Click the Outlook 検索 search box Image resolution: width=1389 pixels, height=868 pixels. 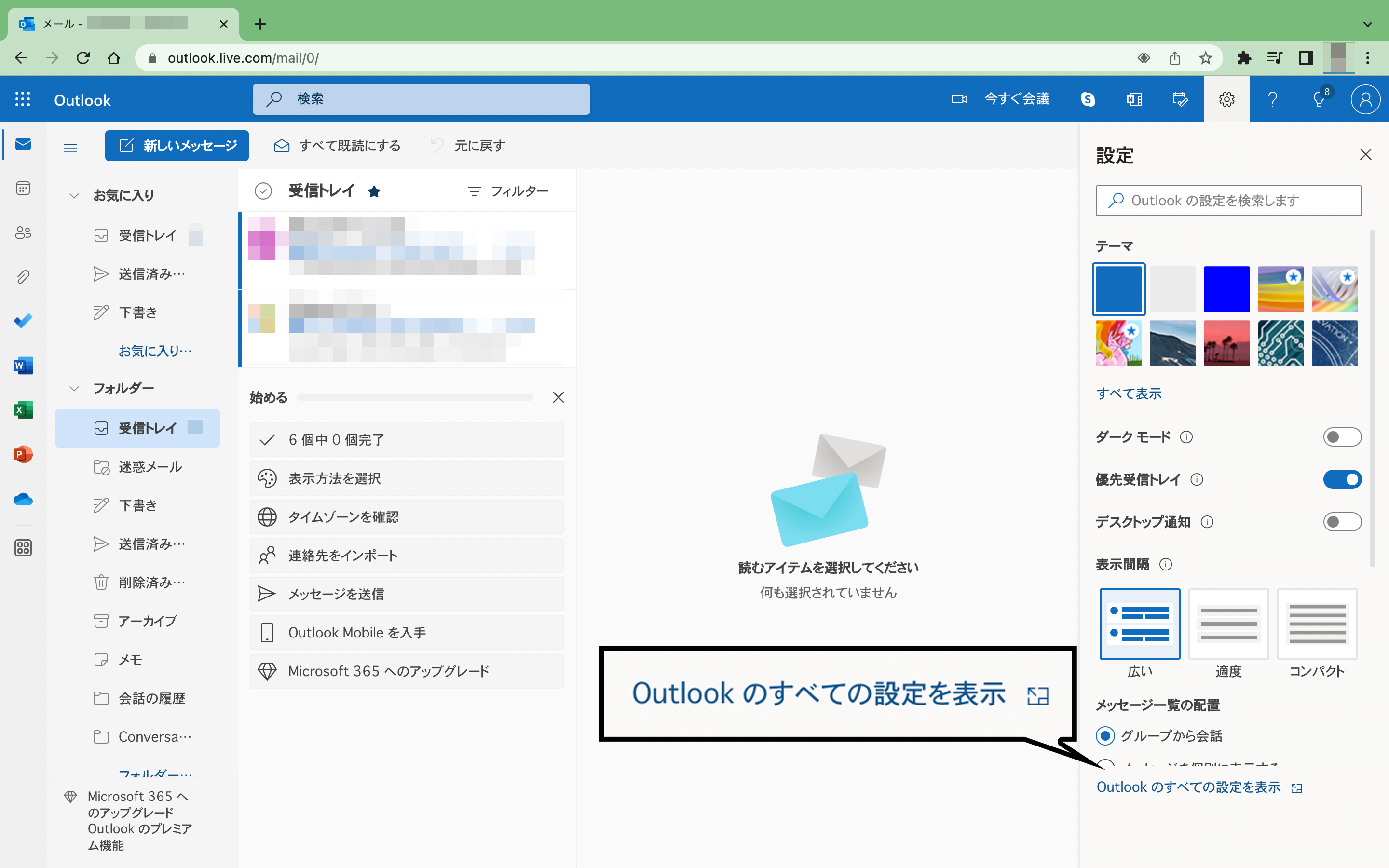[x=422, y=99]
